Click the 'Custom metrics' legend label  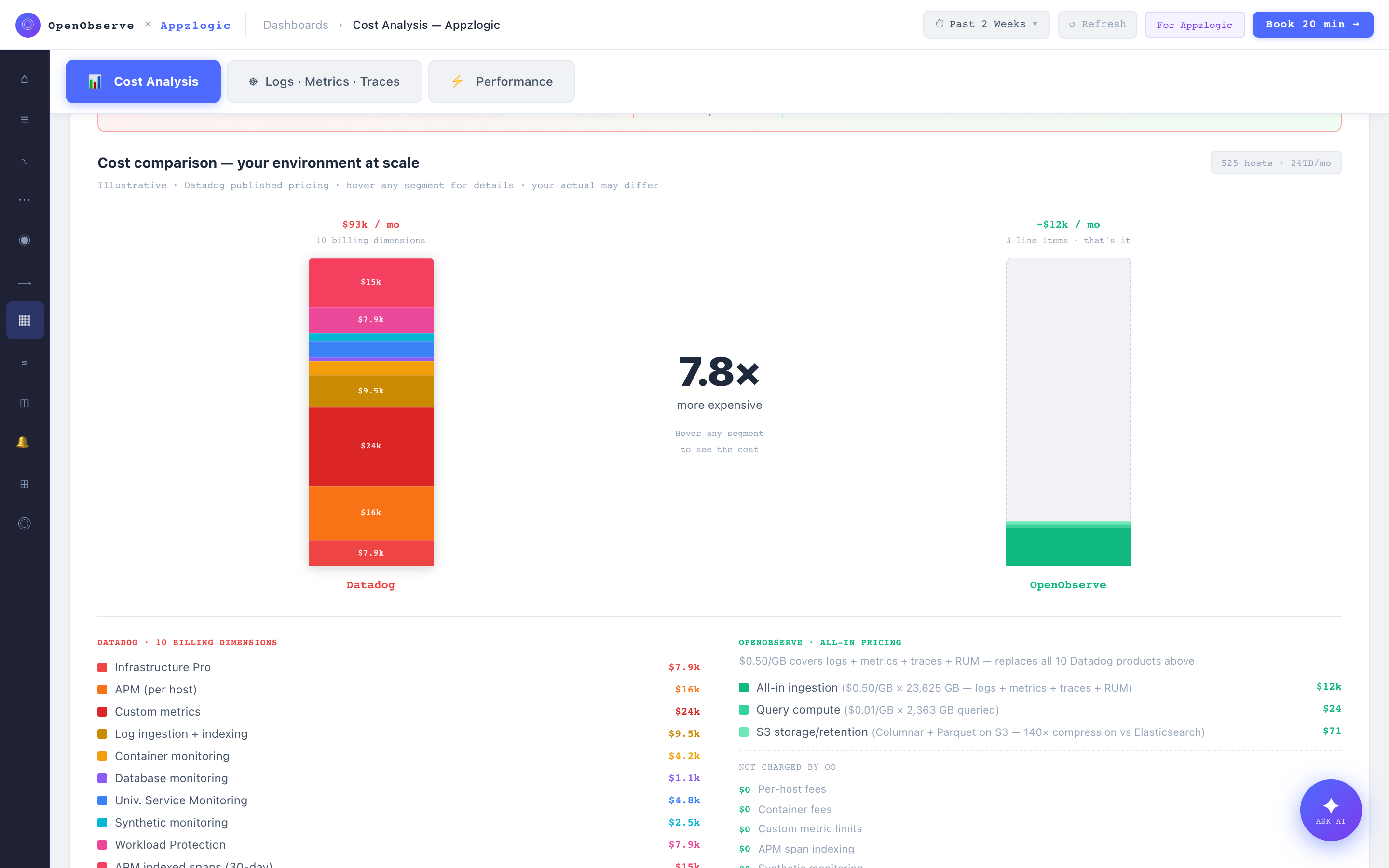click(x=157, y=712)
